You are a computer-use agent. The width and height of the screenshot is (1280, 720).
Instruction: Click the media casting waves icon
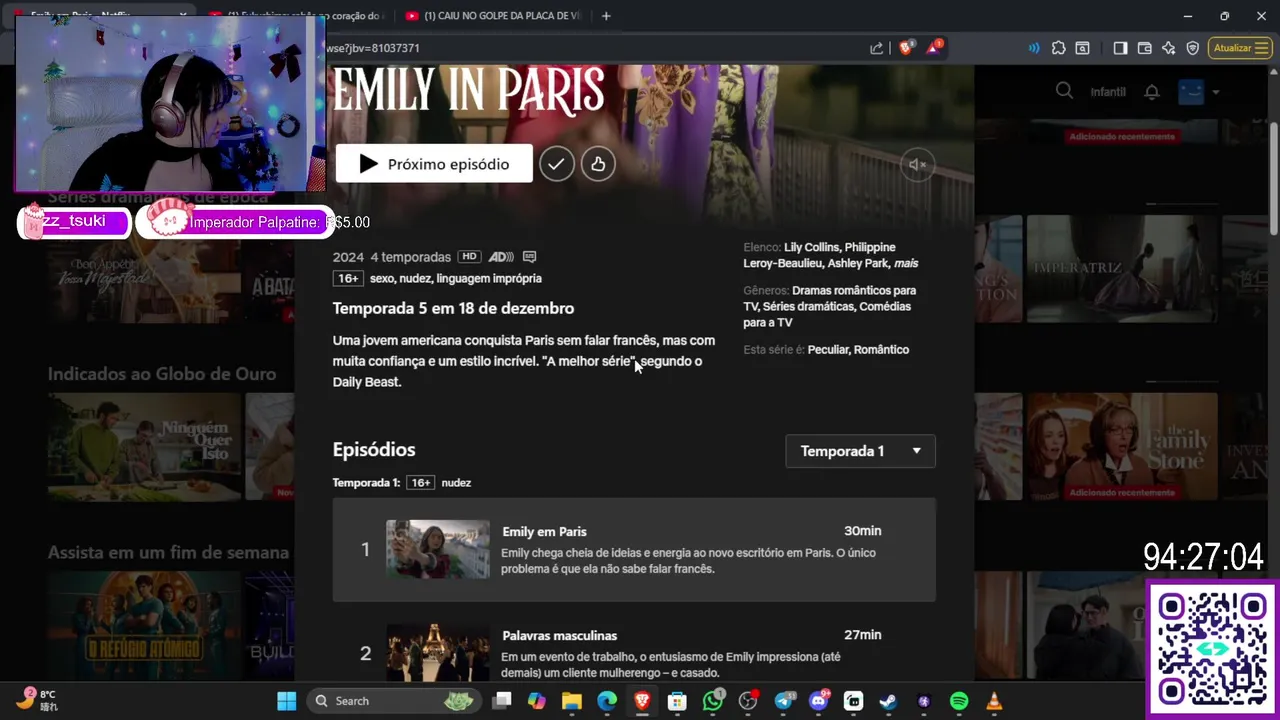point(1033,48)
